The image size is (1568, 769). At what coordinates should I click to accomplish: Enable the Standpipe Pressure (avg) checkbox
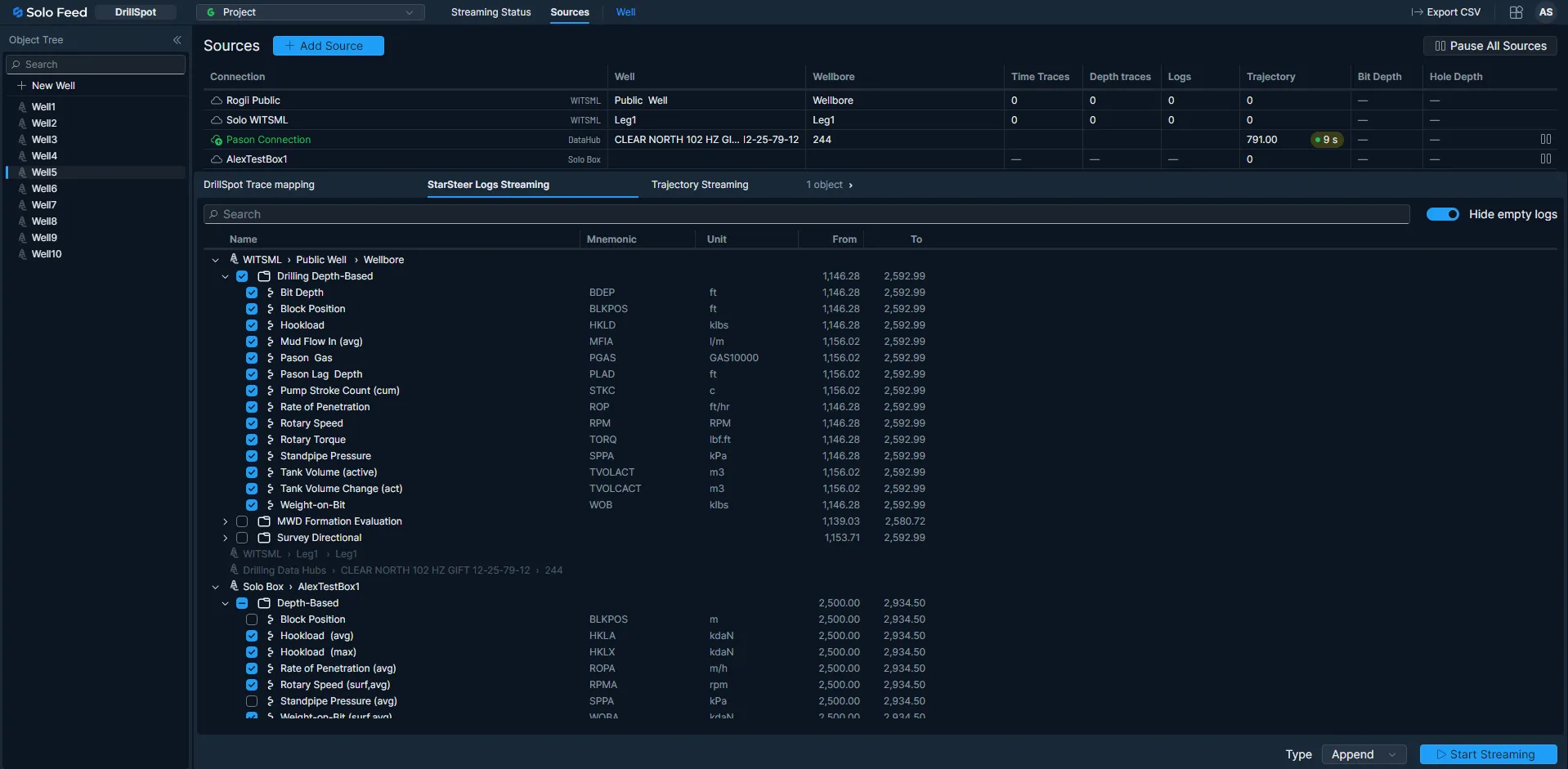[x=252, y=701]
